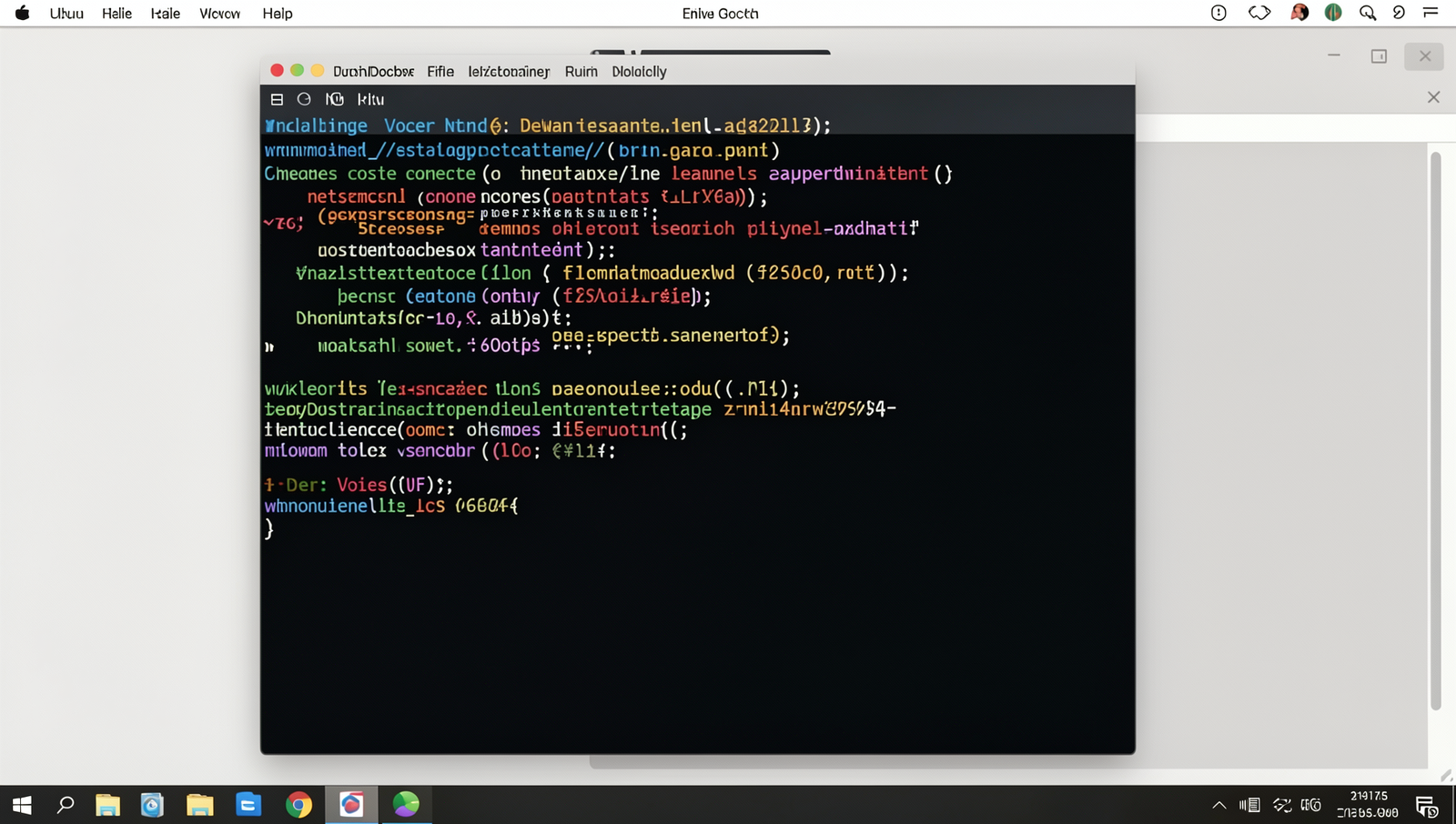This screenshot has width=1456, height=824.
Task: Open the taskbar clock and date
Action: click(x=1368, y=804)
